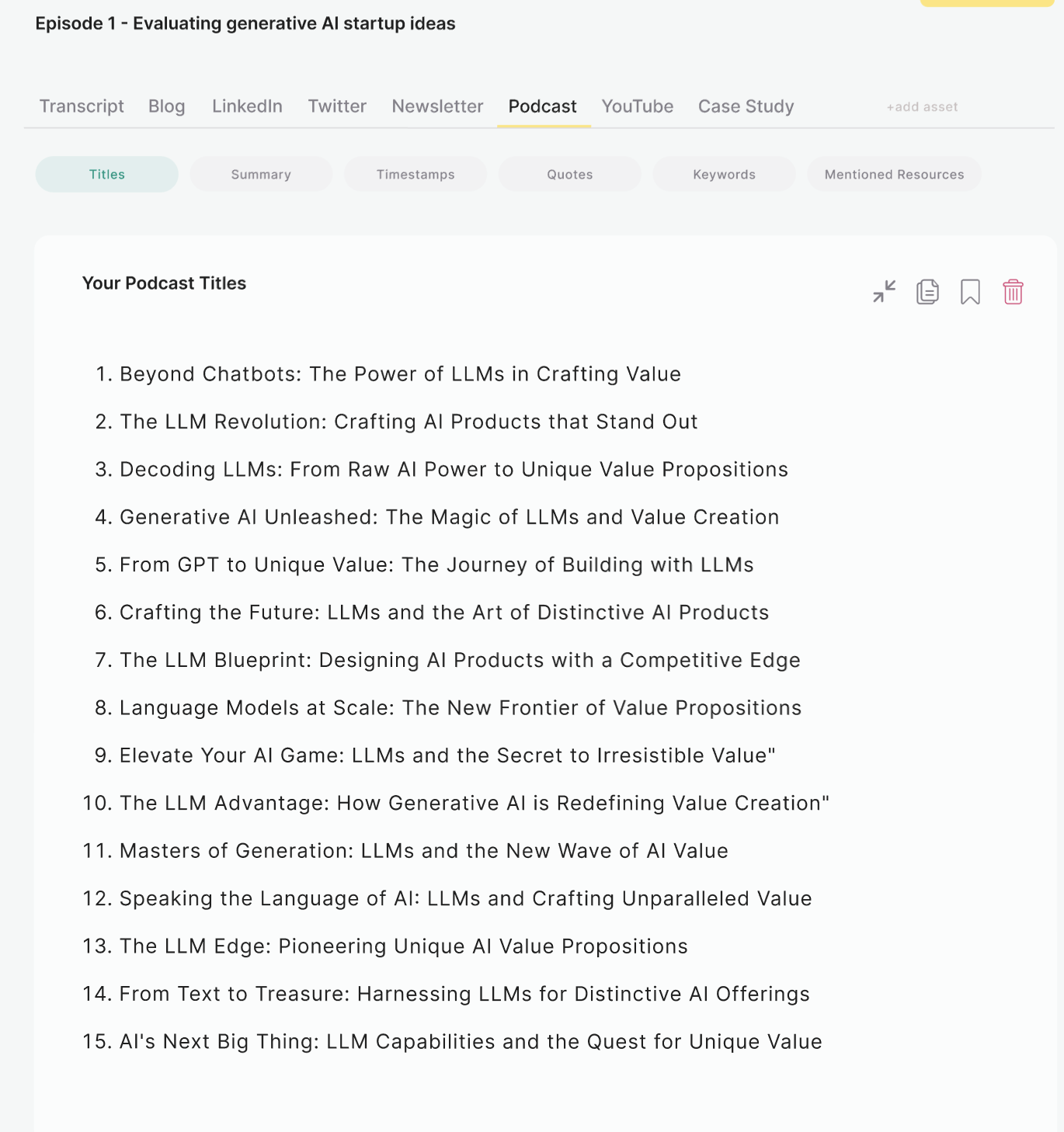Click title 1 'Beyond Chatbots' text
Viewport: 1064px width, 1132px height.
(400, 374)
